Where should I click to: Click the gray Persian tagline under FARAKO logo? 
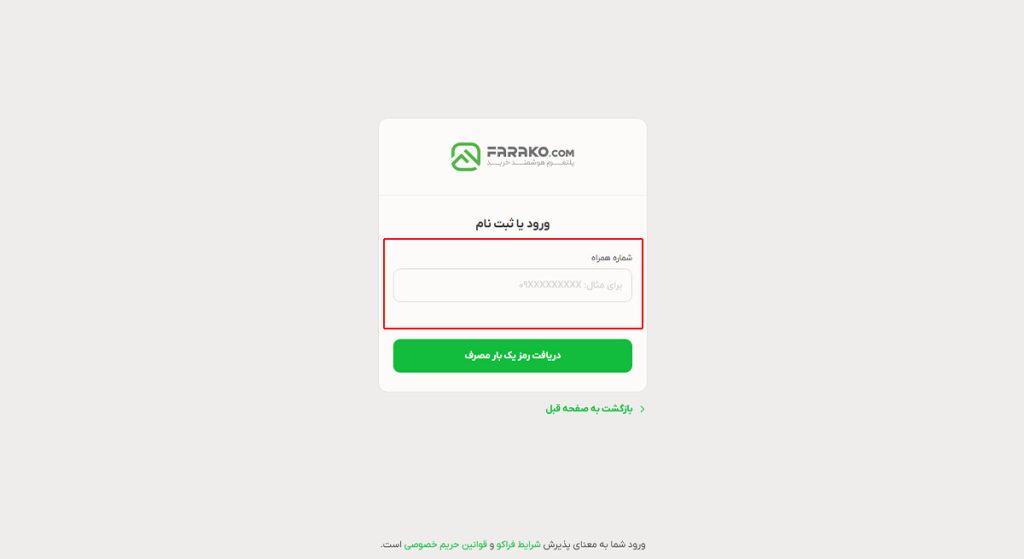click(x=530, y=163)
